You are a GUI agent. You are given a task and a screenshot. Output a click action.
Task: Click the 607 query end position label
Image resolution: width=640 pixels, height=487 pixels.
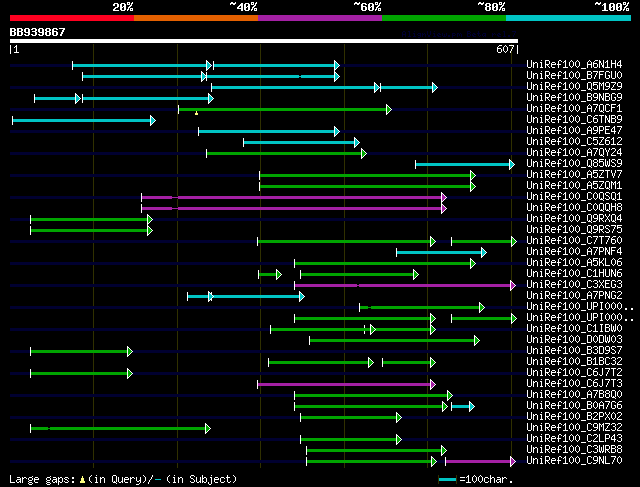click(x=505, y=49)
